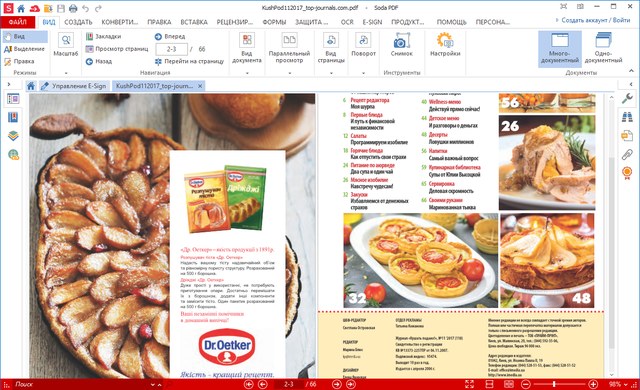The height and width of the screenshot is (390, 640).
Task: Open the layers panel in left sidebar
Action: coord(13,136)
